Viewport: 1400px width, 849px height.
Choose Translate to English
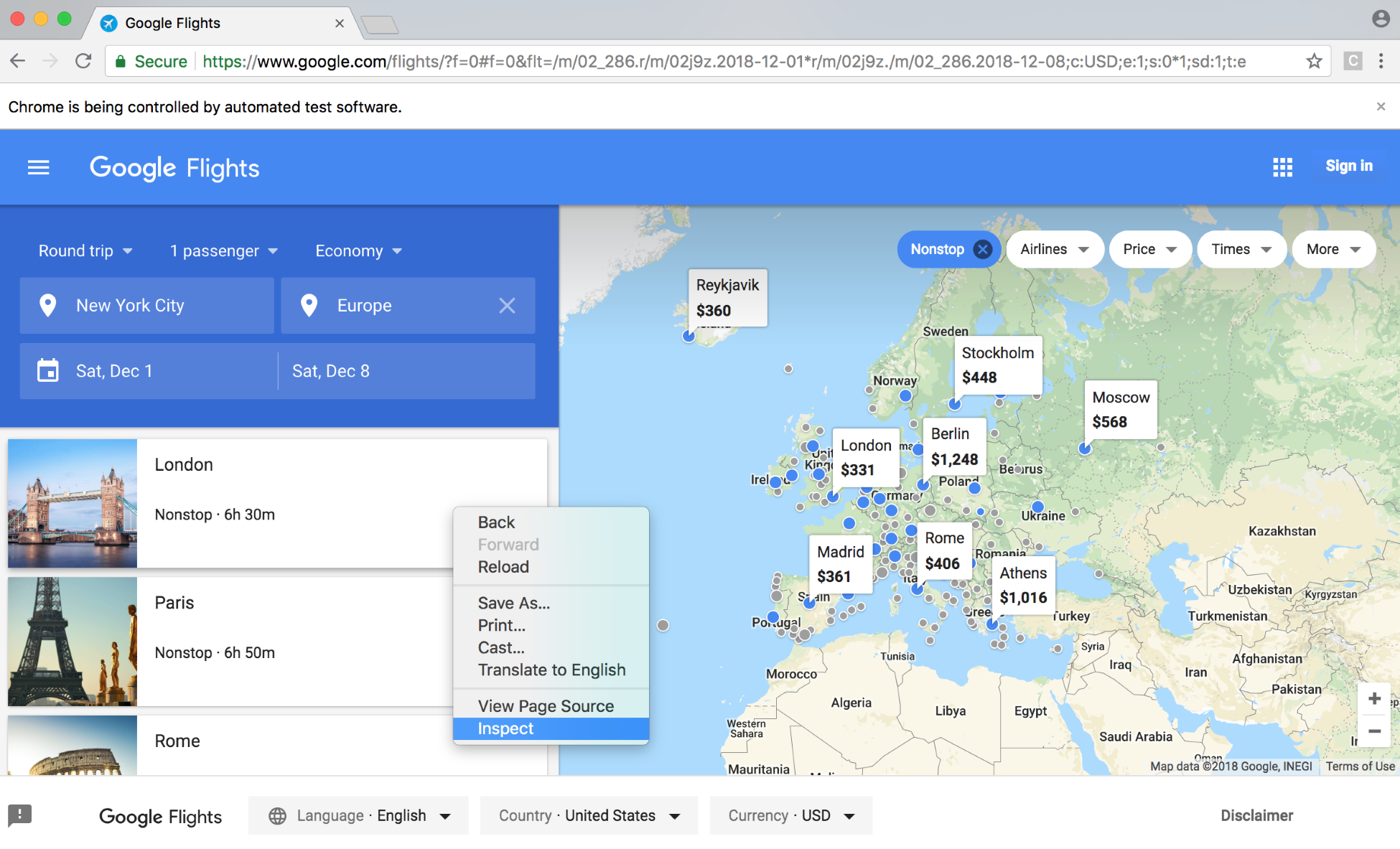pos(551,670)
